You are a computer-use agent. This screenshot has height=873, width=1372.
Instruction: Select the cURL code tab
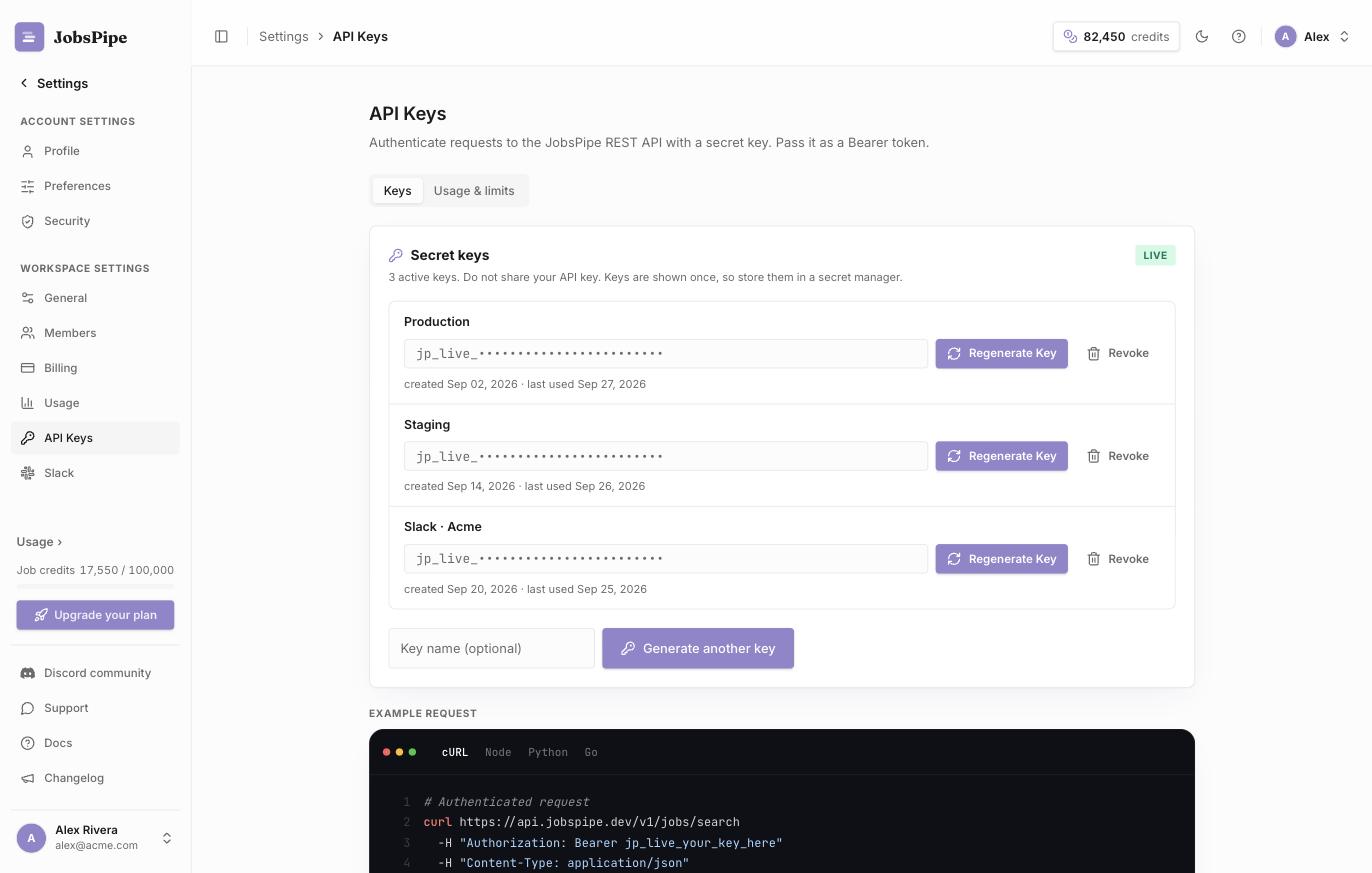455,752
